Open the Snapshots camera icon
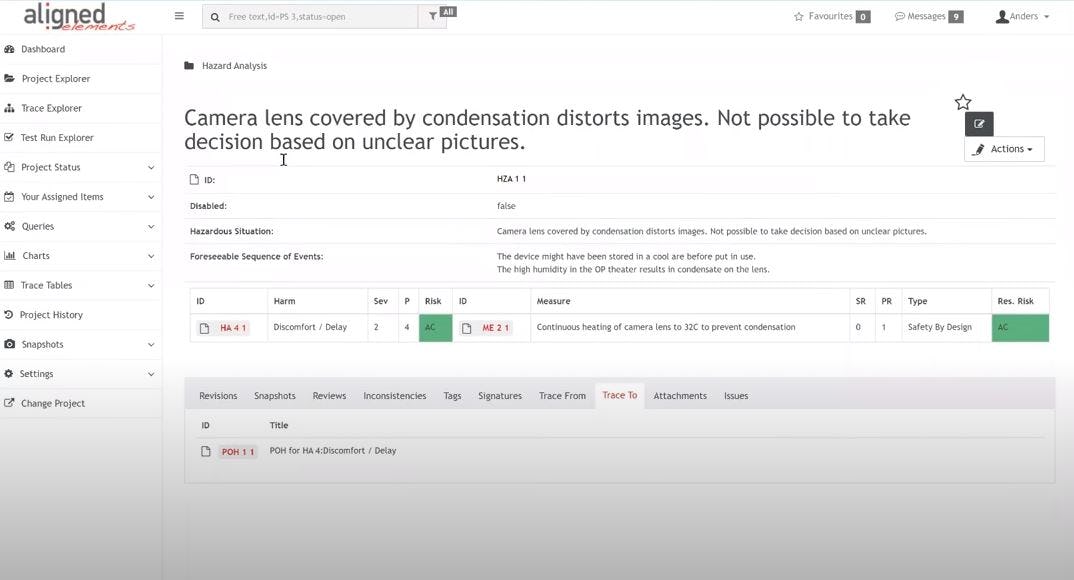The width and height of the screenshot is (1074, 580). pos(8,344)
